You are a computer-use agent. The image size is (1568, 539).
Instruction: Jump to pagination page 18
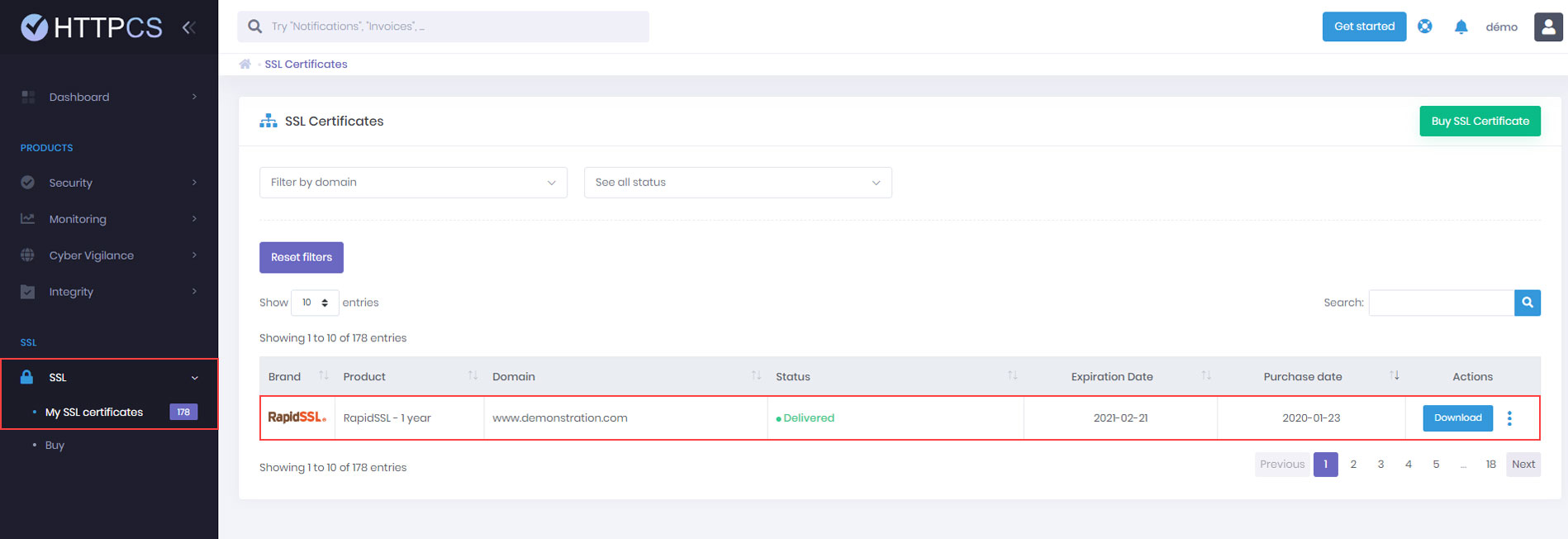(1490, 465)
